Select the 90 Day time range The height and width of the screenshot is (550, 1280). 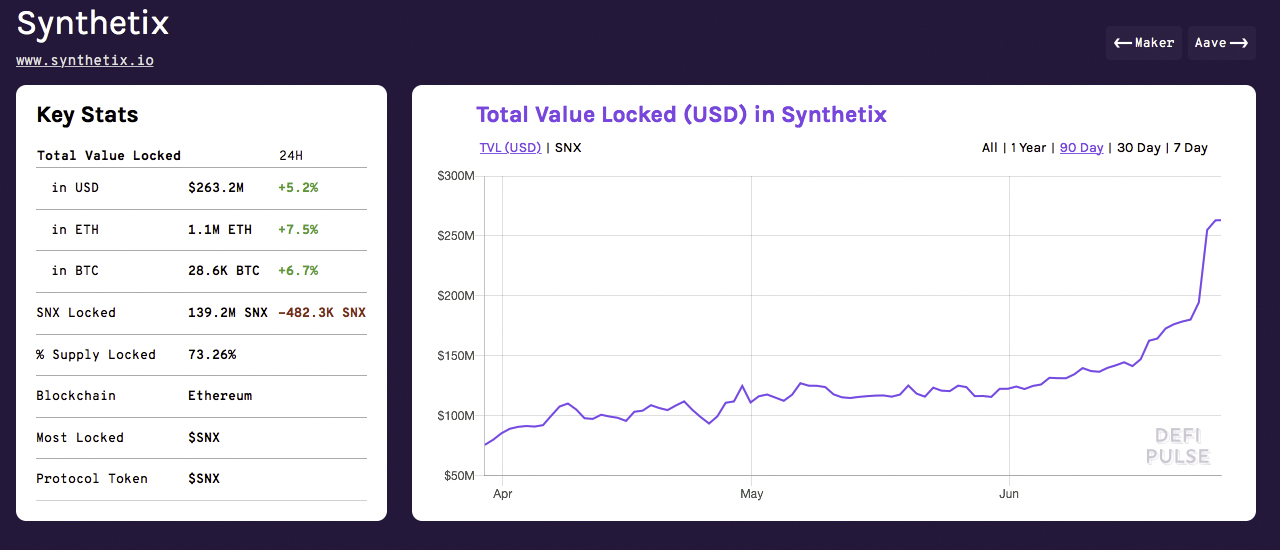pyautogui.click(x=1082, y=148)
